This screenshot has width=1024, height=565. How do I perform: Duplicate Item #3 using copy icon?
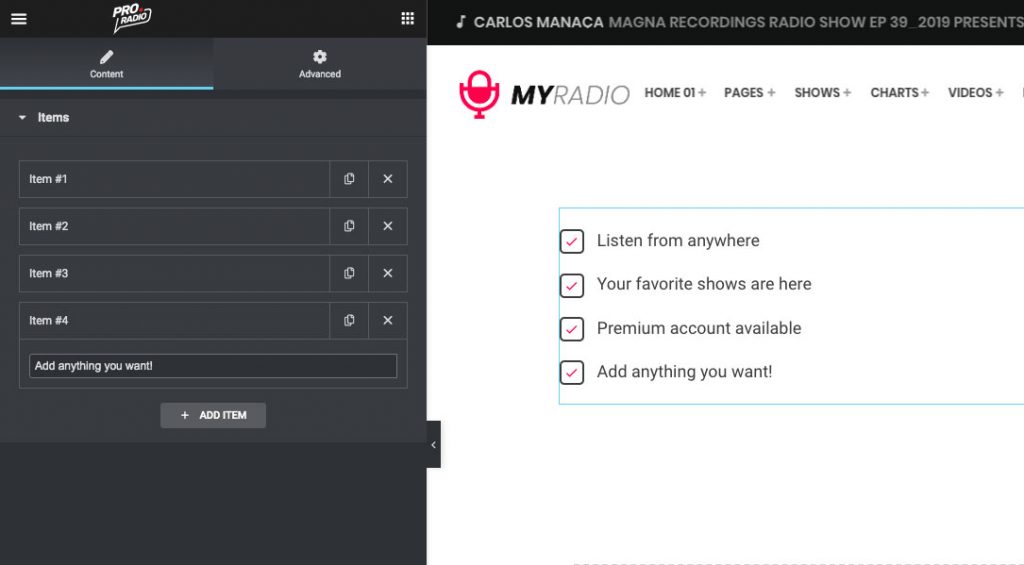point(349,273)
